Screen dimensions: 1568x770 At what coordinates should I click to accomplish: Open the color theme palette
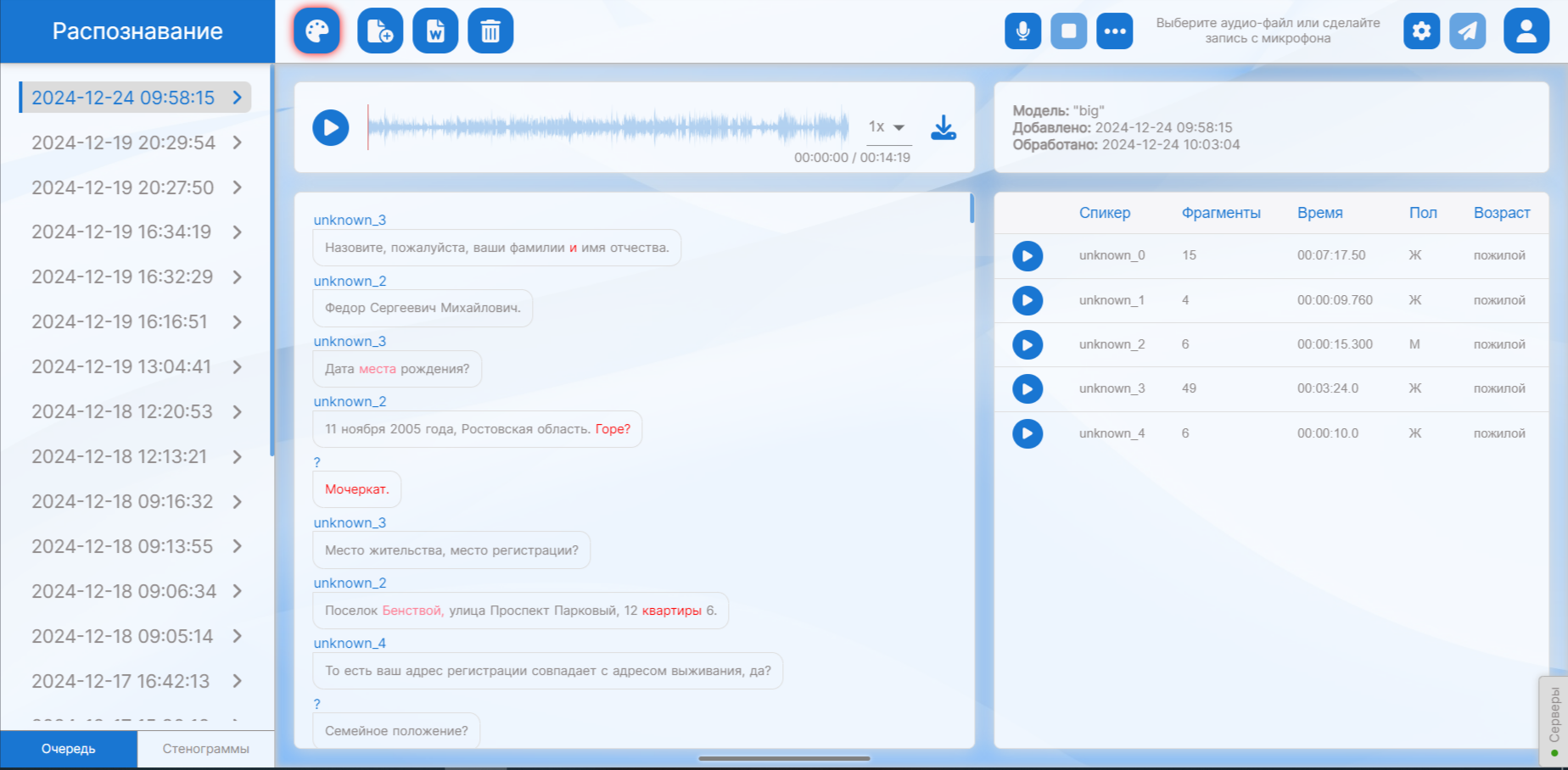pyautogui.click(x=316, y=31)
